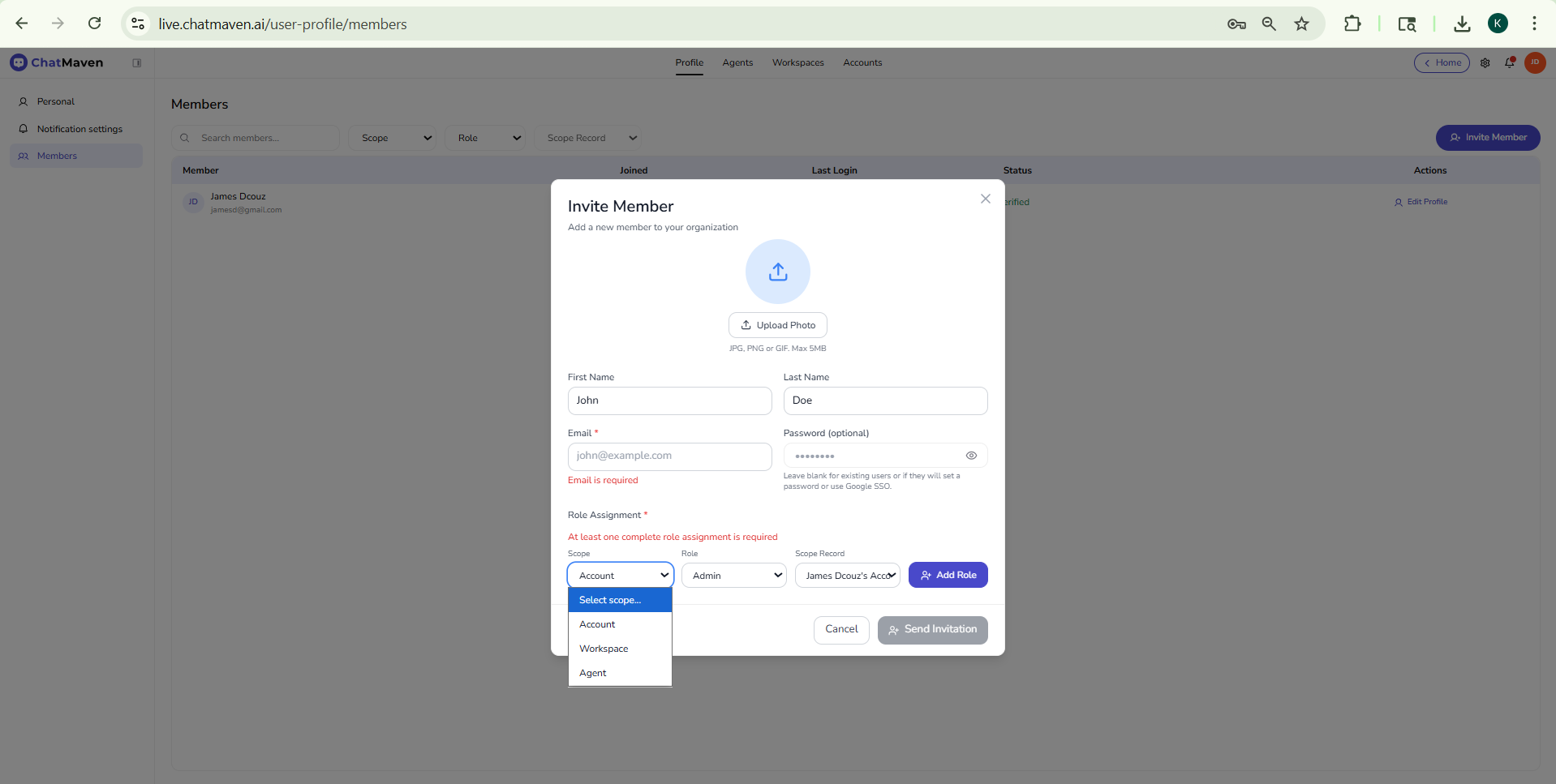Focus the Email input field
The height and width of the screenshot is (784, 1556).
coord(669,456)
